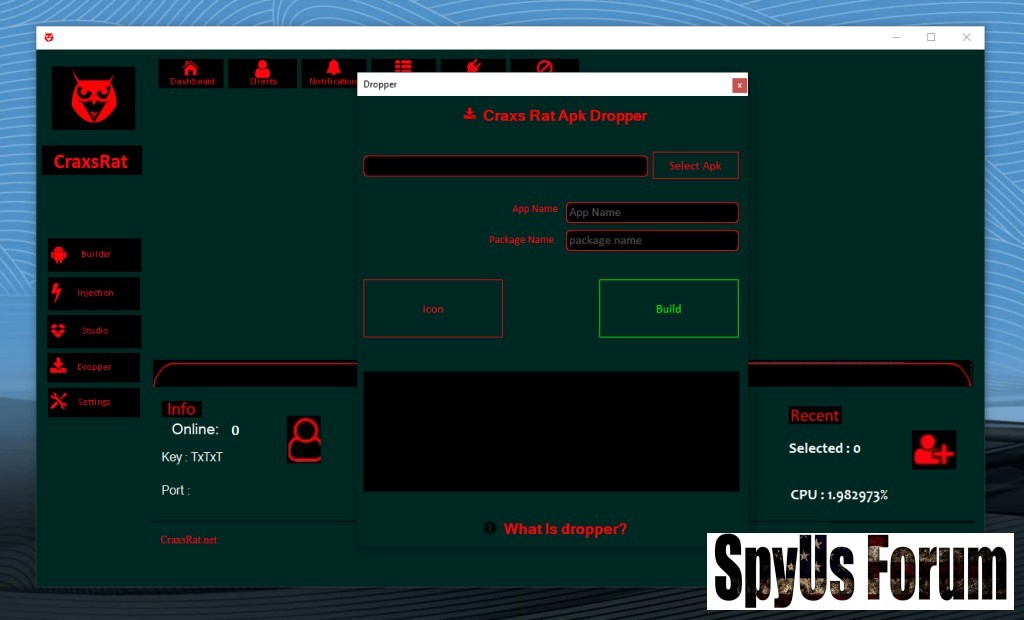Click the Dropper download icon in sidebar
This screenshot has width=1024, height=620.
point(60,367)
